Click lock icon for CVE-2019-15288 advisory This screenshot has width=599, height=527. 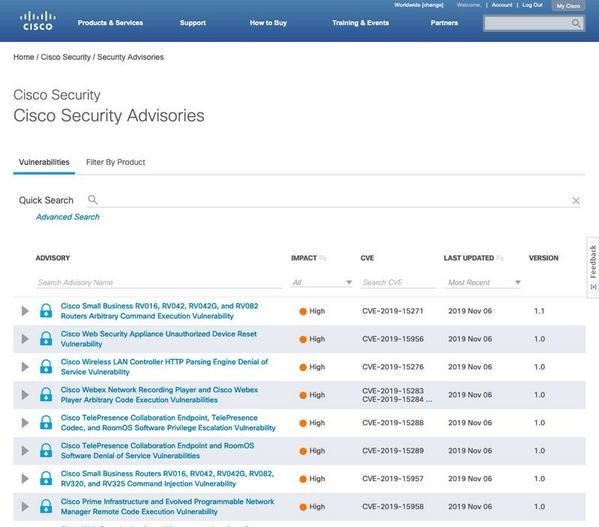pyautogui.click(x=46, y=422)
